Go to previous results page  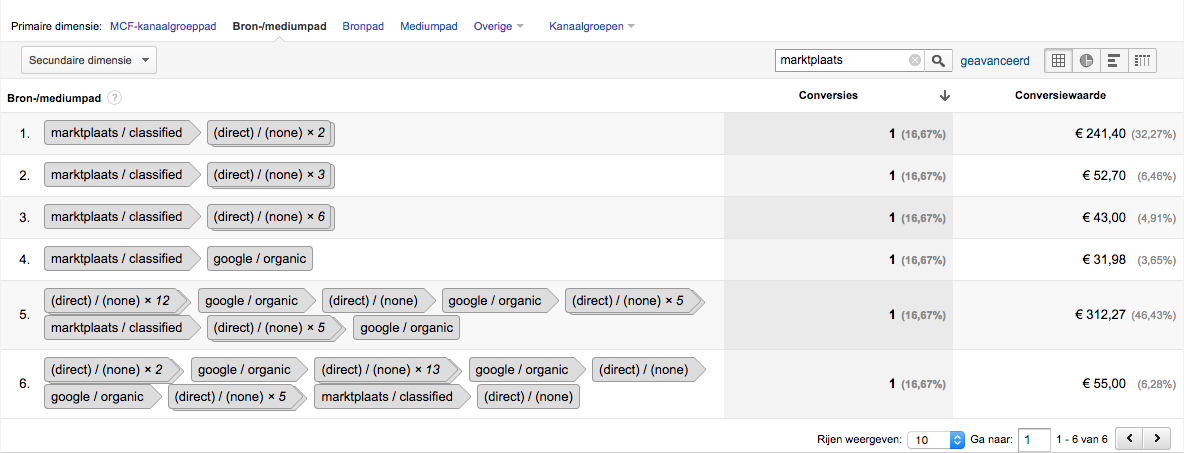1130,438
